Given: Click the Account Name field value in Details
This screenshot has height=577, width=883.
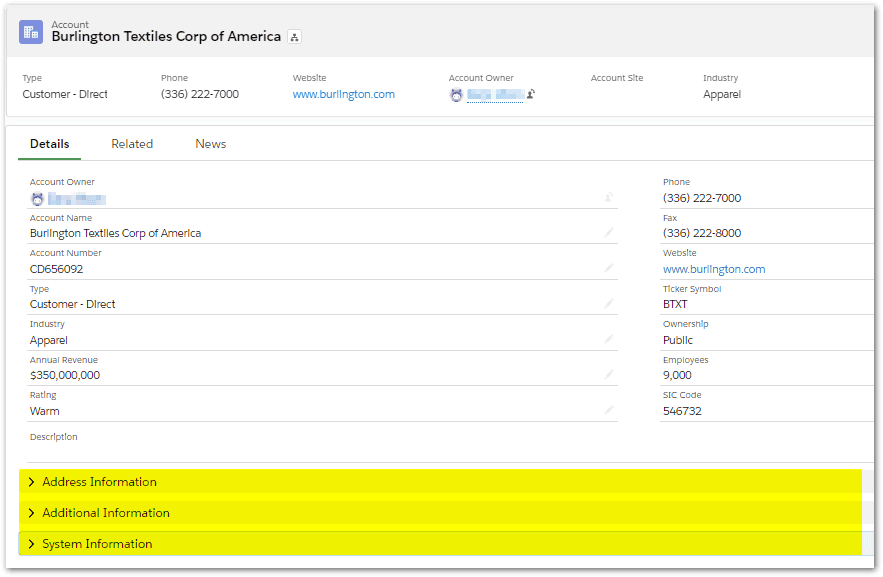Looking at the screenshot, I should (x=115, y=233).
